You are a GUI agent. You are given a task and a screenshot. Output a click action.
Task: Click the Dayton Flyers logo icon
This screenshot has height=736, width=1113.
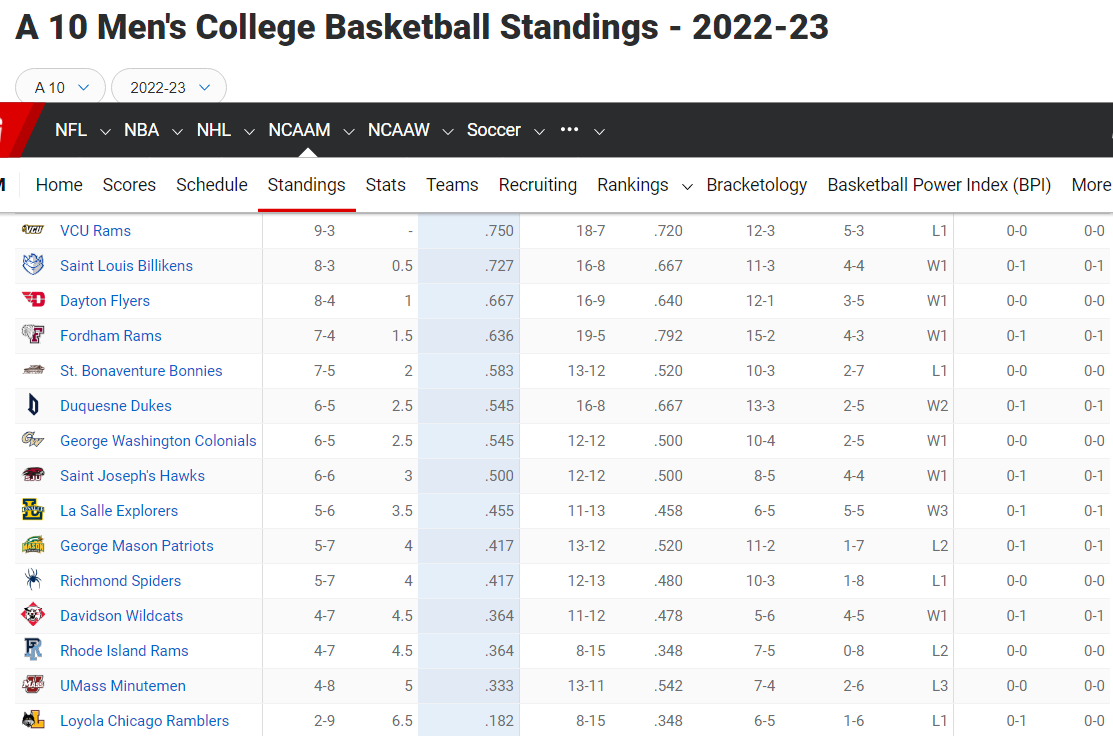click(33, 301)
